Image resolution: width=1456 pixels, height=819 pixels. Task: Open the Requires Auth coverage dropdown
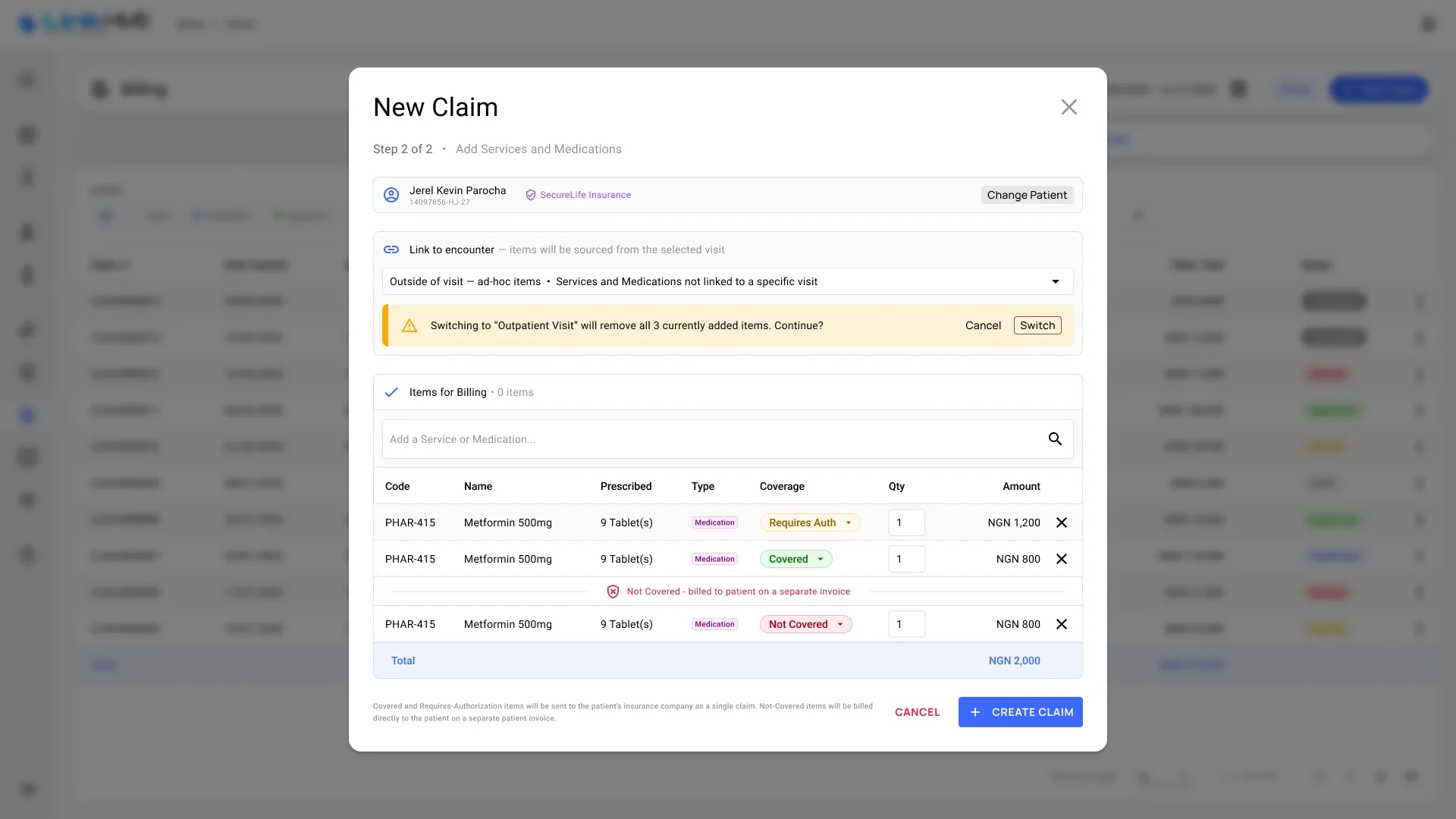pos(810,522)
